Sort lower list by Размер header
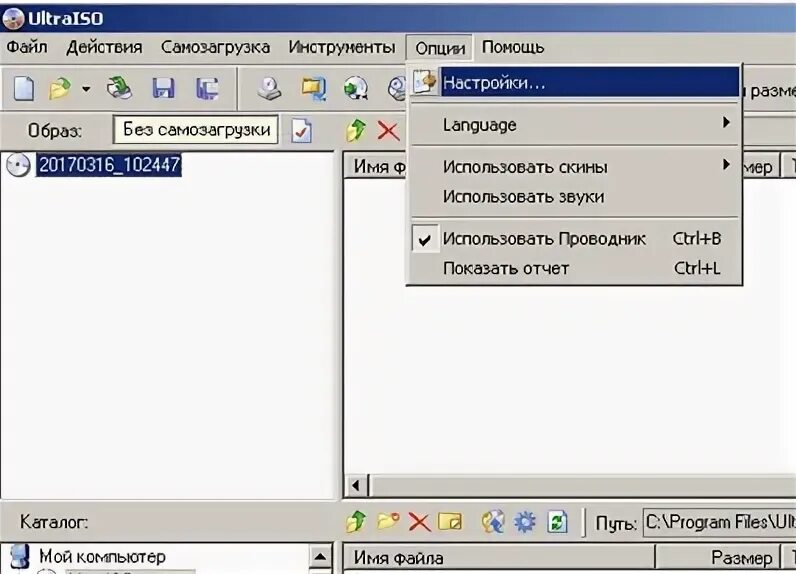This screenshot has height=574, width=796. [x=718, y=558]
